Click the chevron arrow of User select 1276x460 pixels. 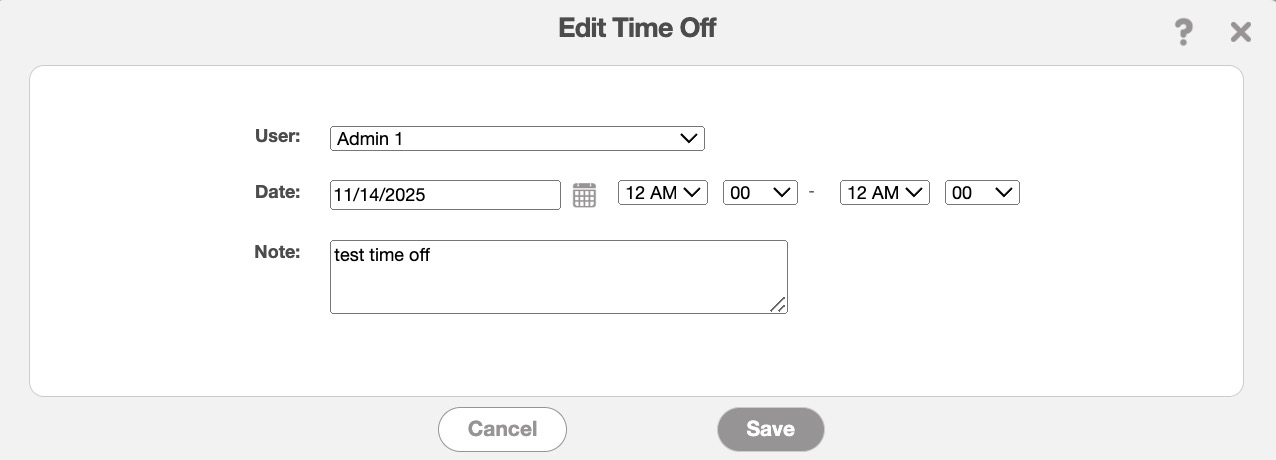tap(688, 139)
